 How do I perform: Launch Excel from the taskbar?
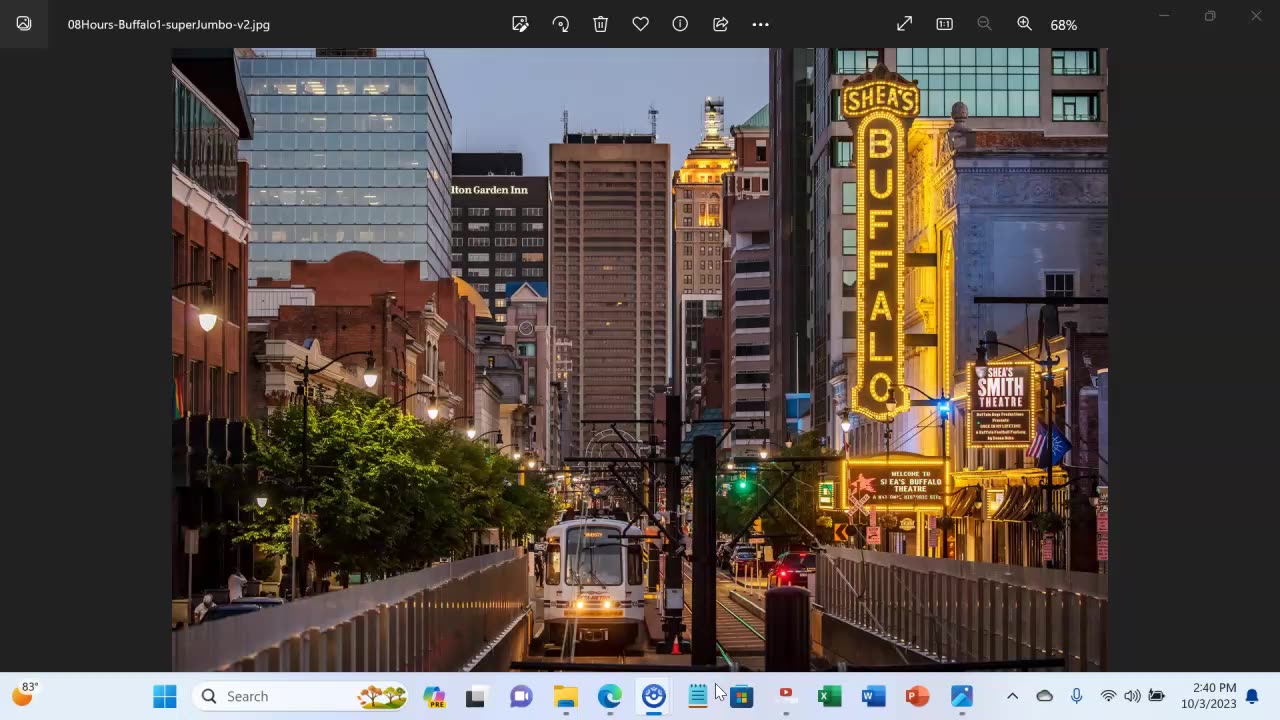click(830, 696)
